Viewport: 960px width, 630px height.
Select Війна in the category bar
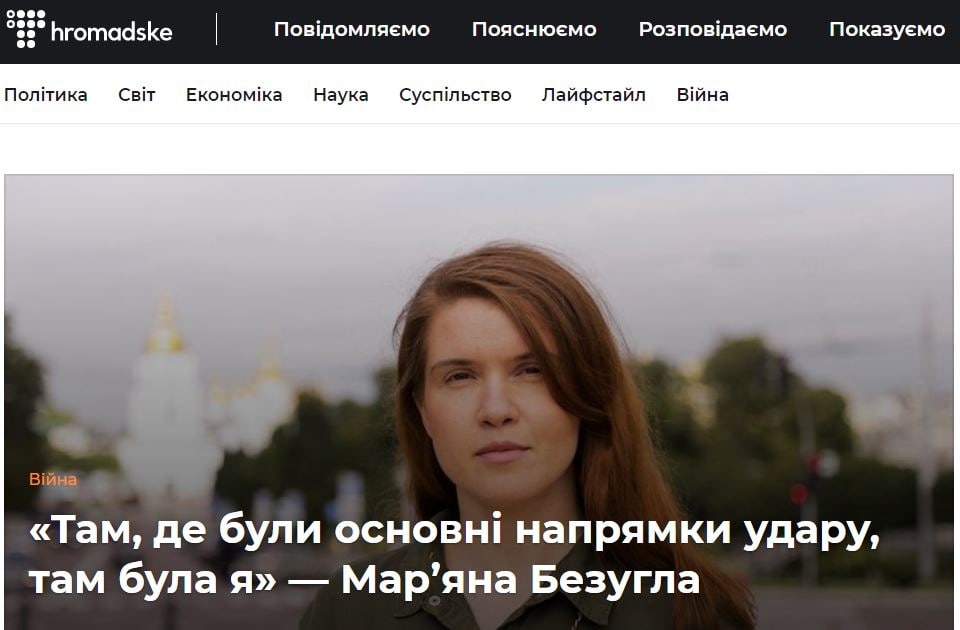click(x=702, y=95)
